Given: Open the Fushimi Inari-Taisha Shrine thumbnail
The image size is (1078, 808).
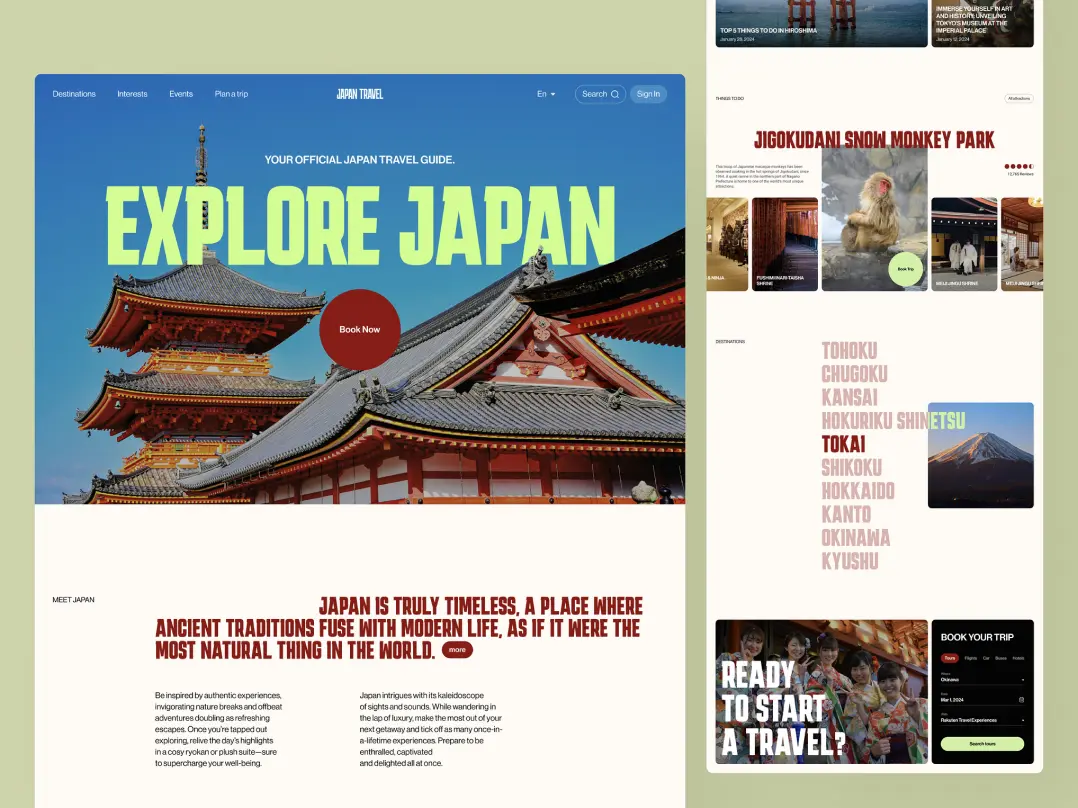Looking at the screenshot, I should click(785, 244).
